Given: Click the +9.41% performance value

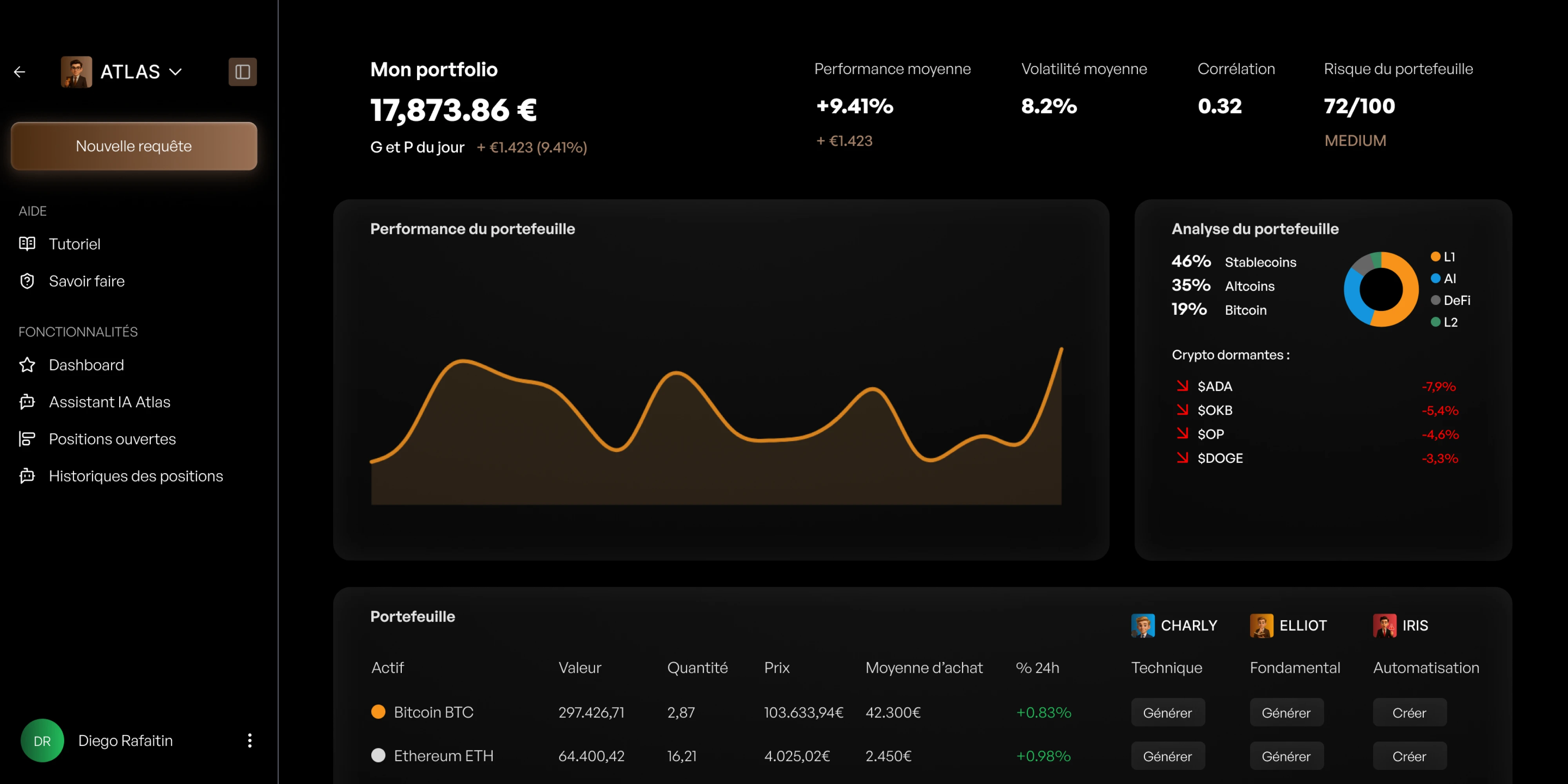Looking at the screenshot, I should 855,106.
